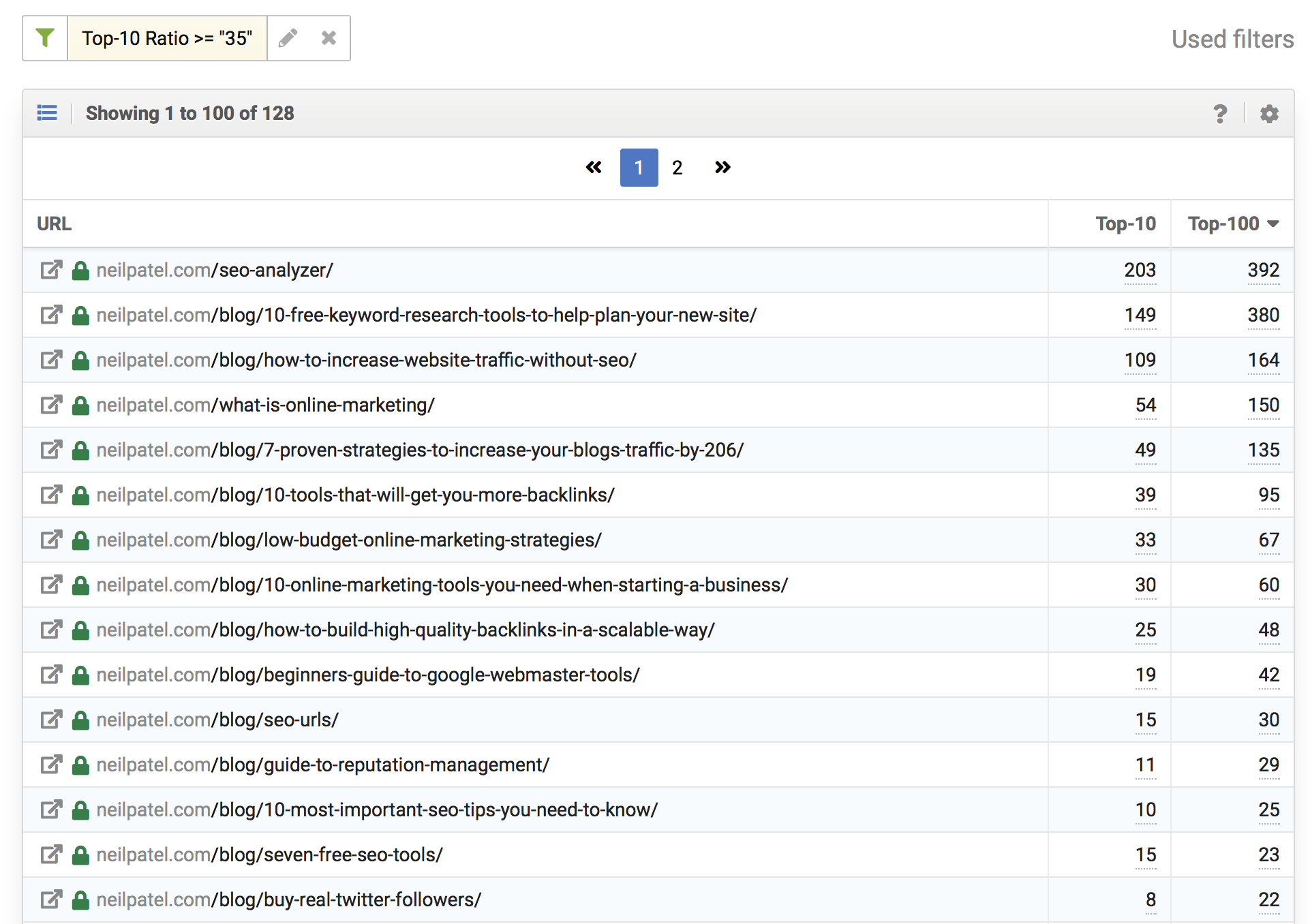The image size is (1310, 924).
Task: Click the Showing 1 to 100 of 128 text
Action: click(189, 113)
